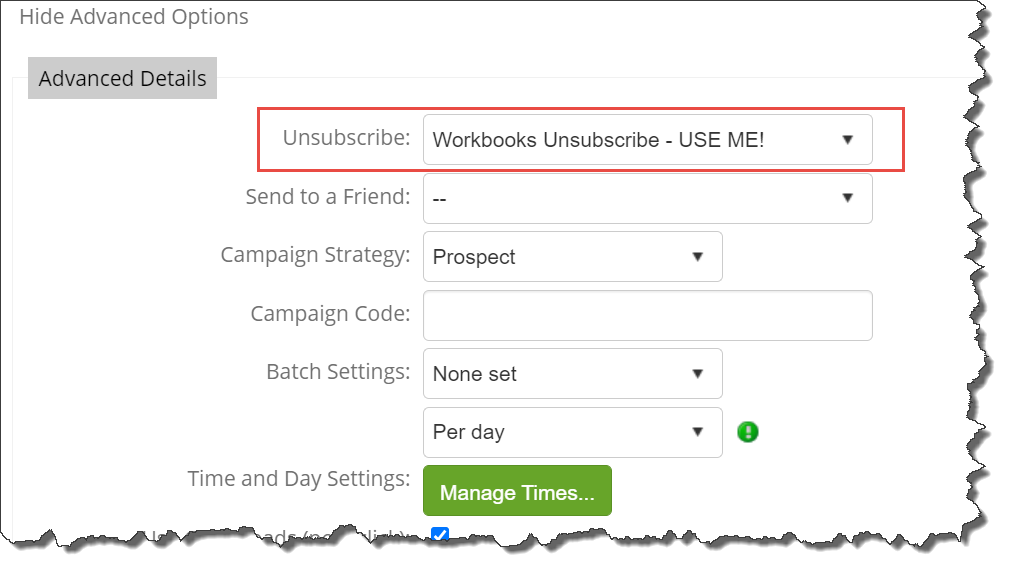This screenshot has height=572, width=1009.
Task: Click the Batch Settings dropdown arrow
Action: point(698,374)
